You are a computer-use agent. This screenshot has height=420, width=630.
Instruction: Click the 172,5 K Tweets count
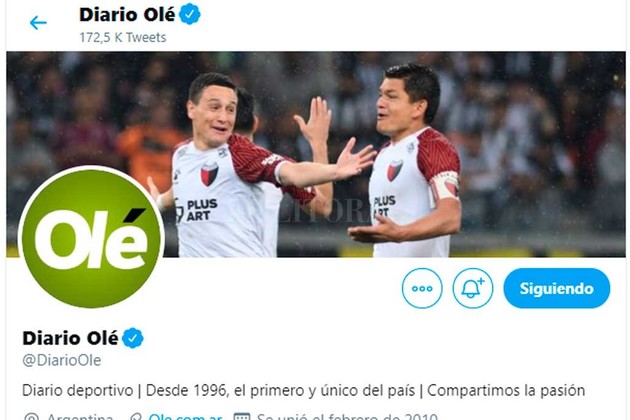pos(123,37)
